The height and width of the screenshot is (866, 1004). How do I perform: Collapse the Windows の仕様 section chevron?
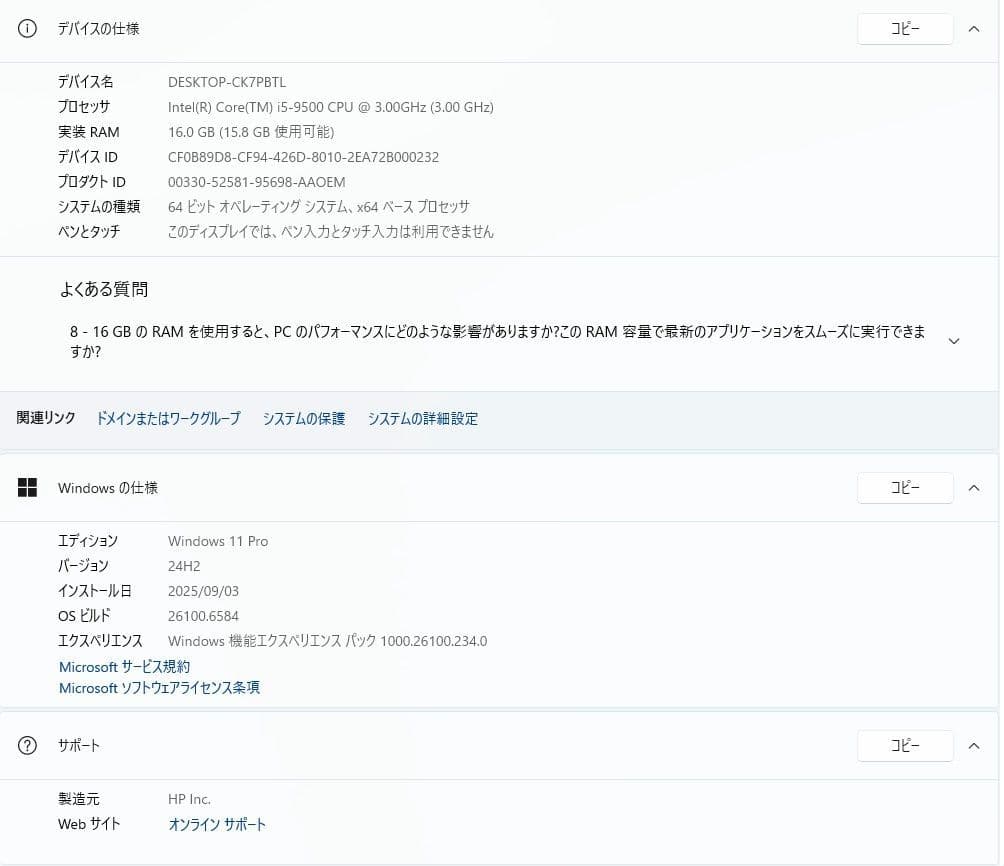tap(974, 488)
